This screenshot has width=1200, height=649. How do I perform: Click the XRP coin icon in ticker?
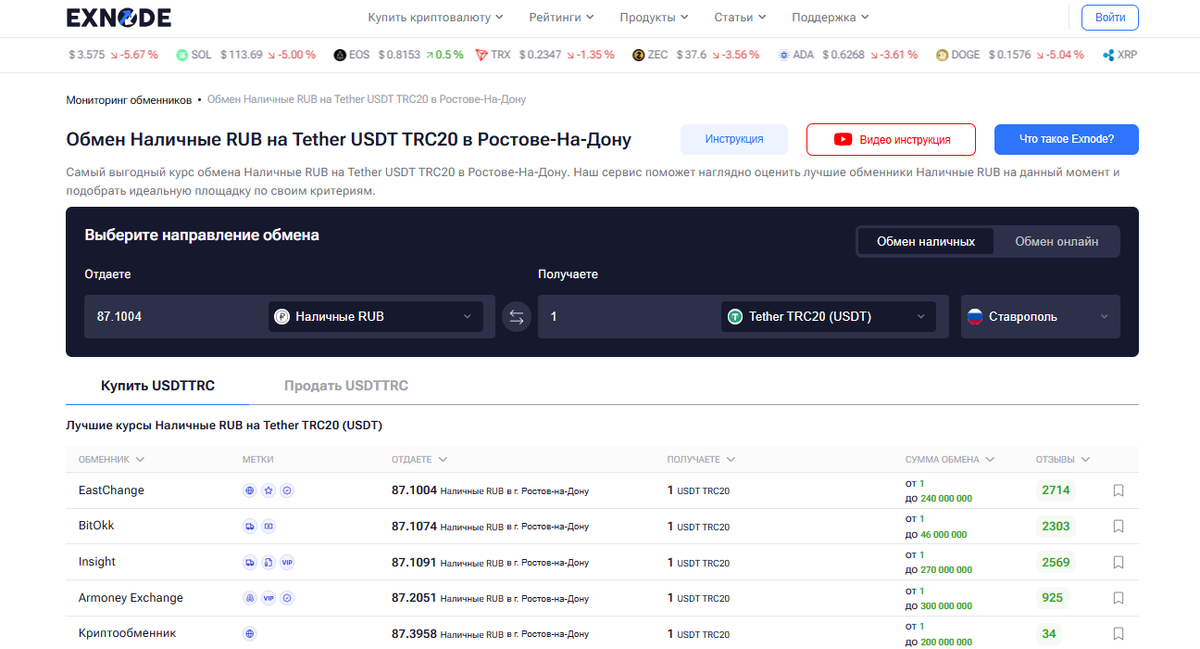(x=1108, y=55)
